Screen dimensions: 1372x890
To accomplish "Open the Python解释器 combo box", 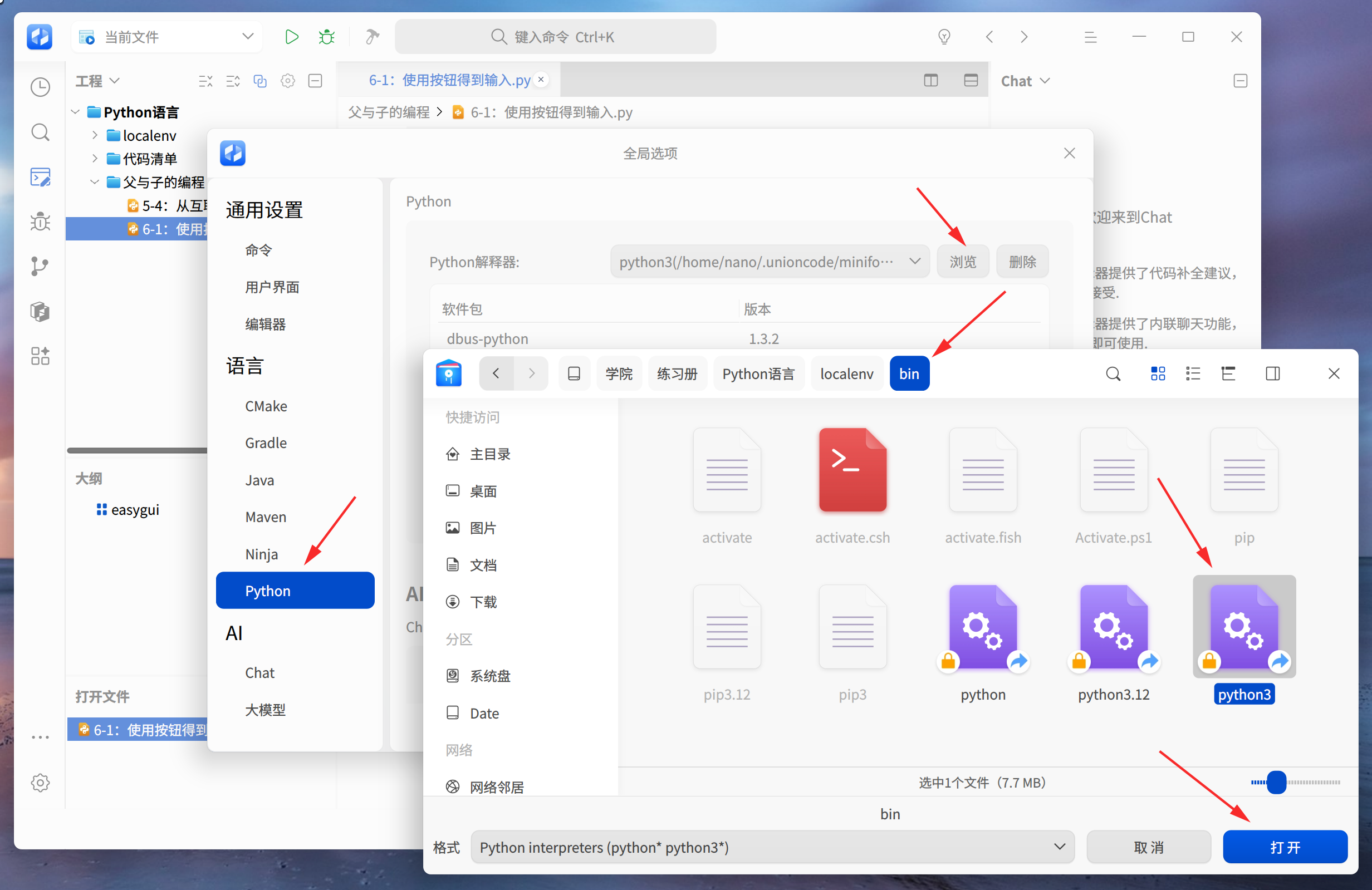I will [x=769, y=262].
